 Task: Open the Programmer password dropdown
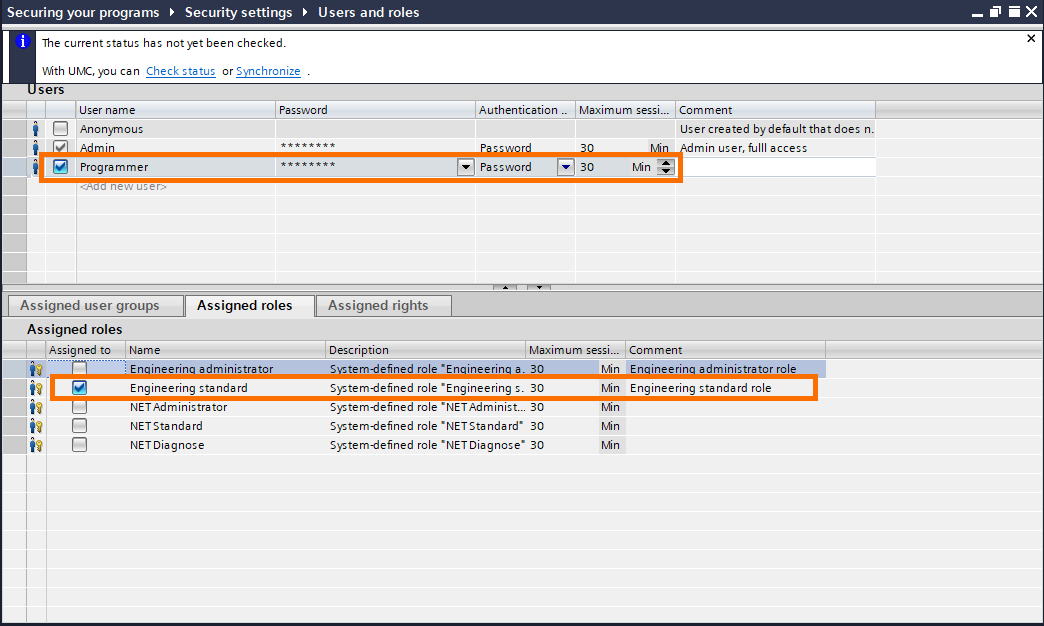tap(464, 166)
